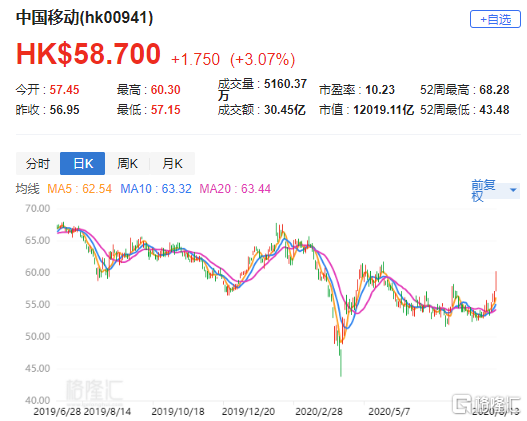This screenshot has height=421, width=527.
Task: Click the 60.00 y-axis label
Action: [x=37, y=272]
